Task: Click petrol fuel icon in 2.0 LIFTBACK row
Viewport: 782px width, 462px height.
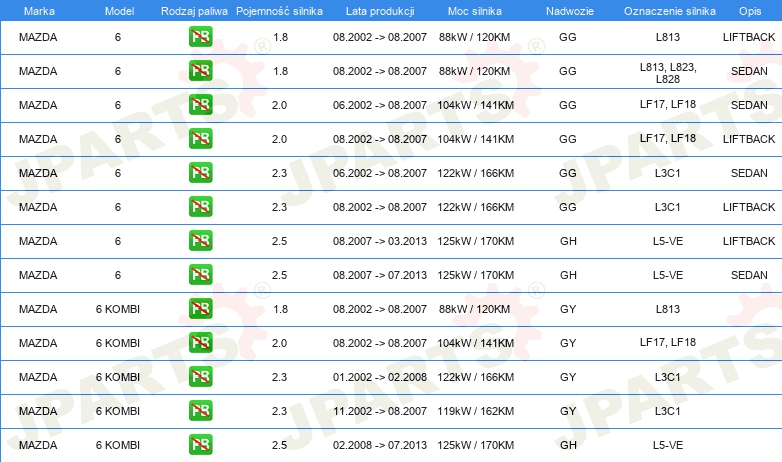Action: point(200,139)
